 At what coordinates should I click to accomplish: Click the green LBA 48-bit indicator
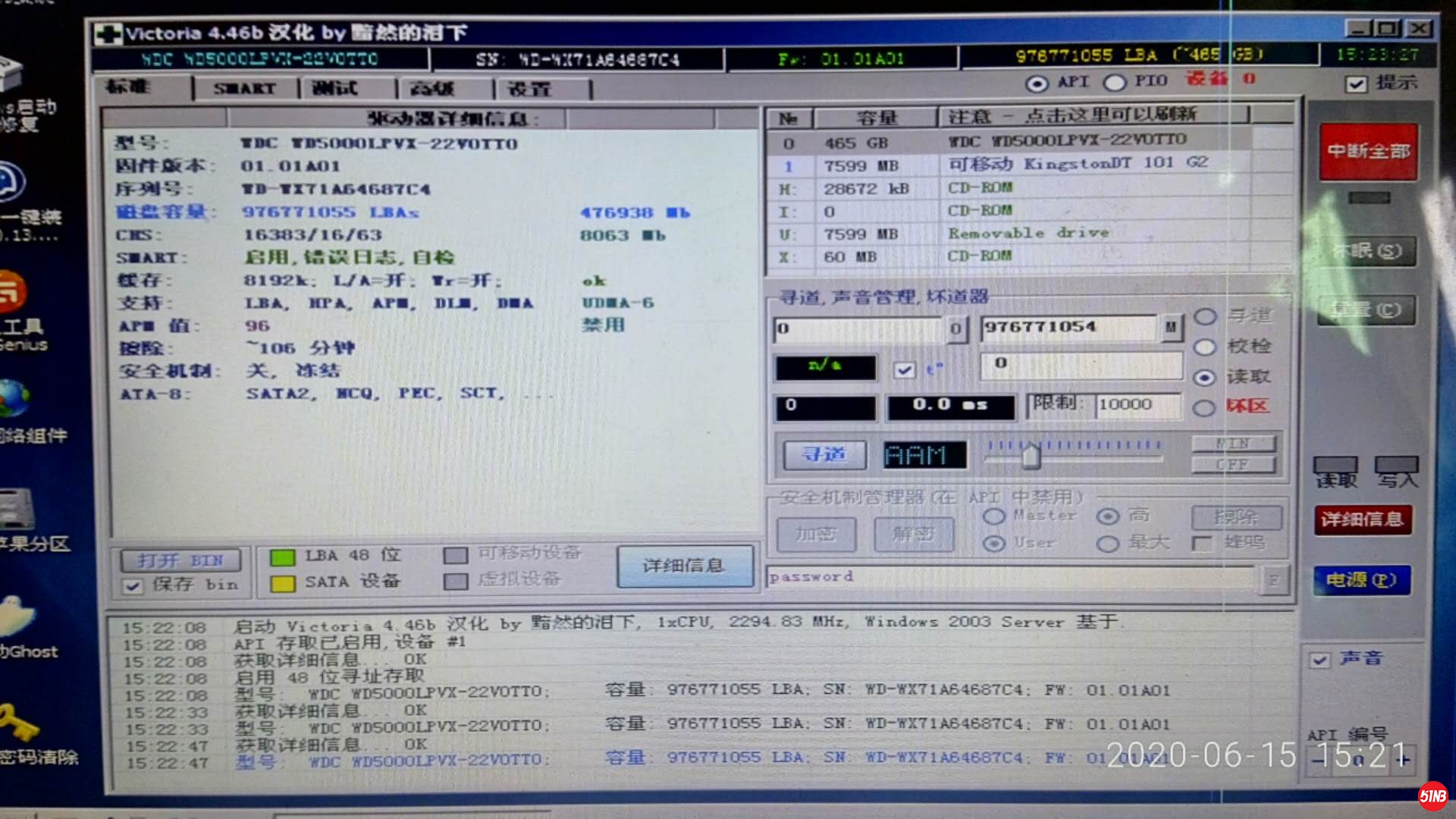282,557
